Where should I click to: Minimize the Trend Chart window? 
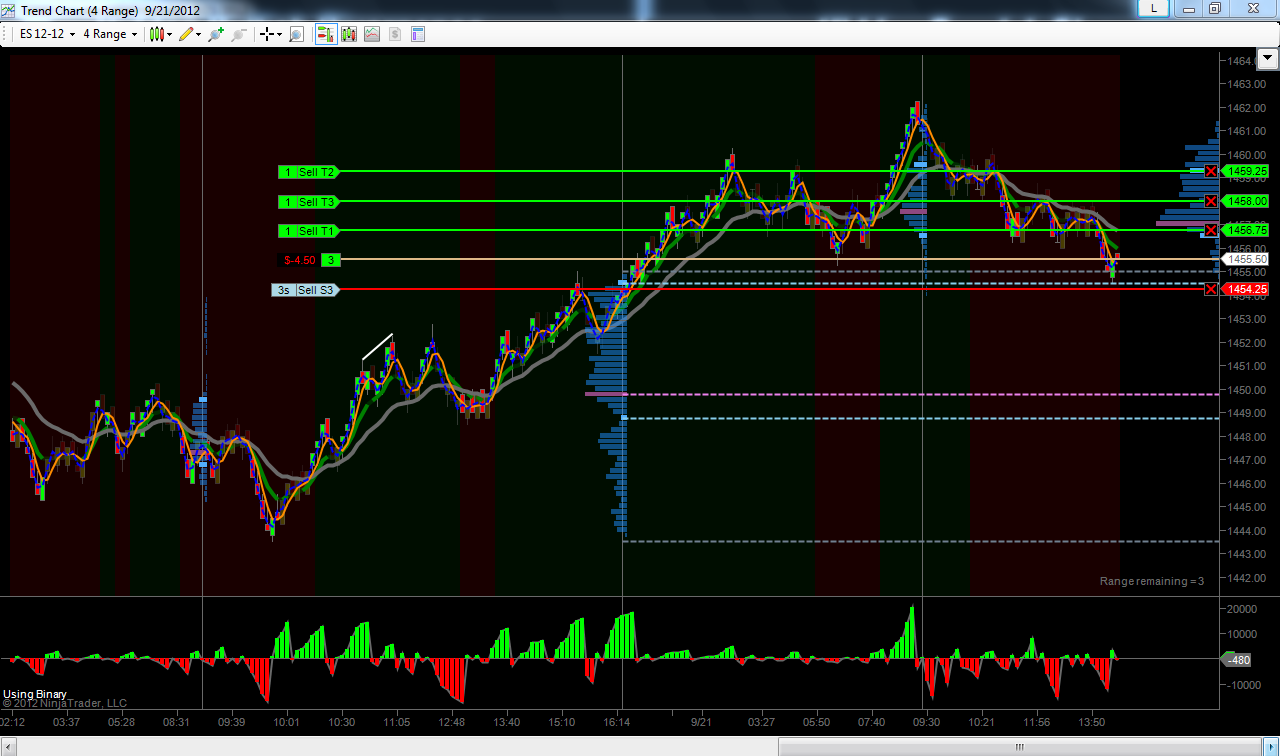(x=1187, y=8)
